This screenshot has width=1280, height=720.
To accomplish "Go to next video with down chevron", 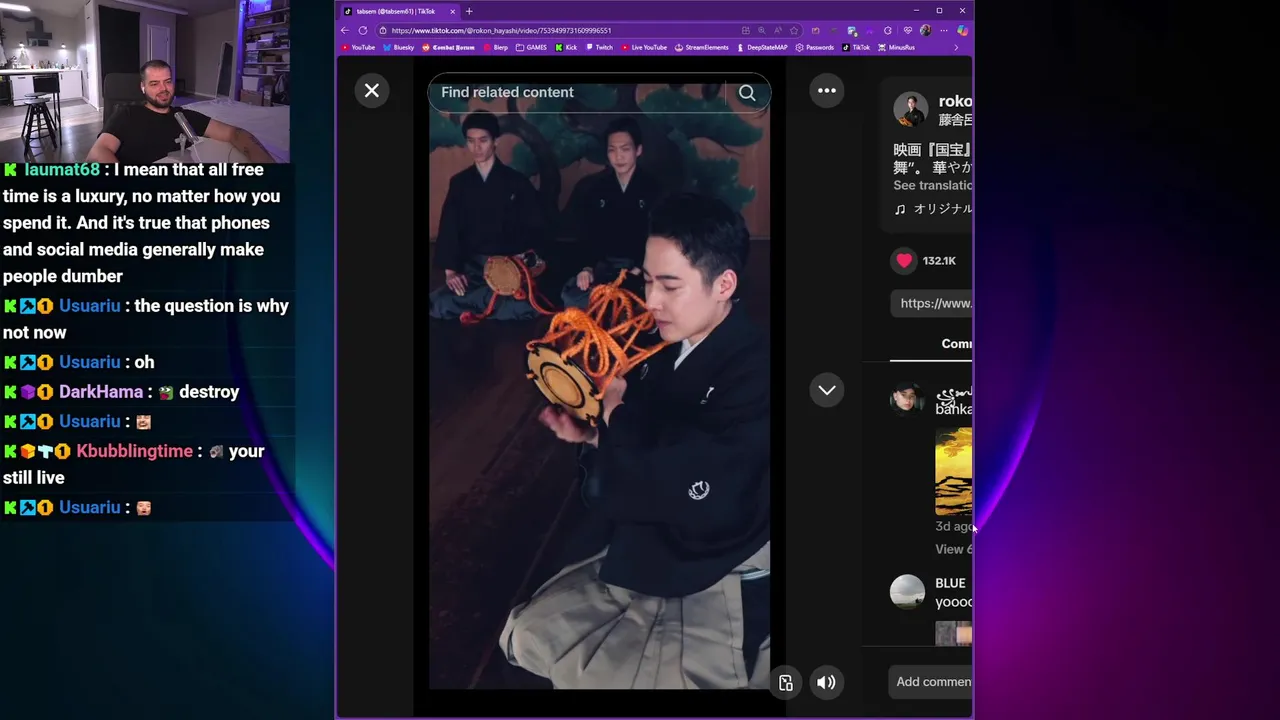I will tap(827, 390).
